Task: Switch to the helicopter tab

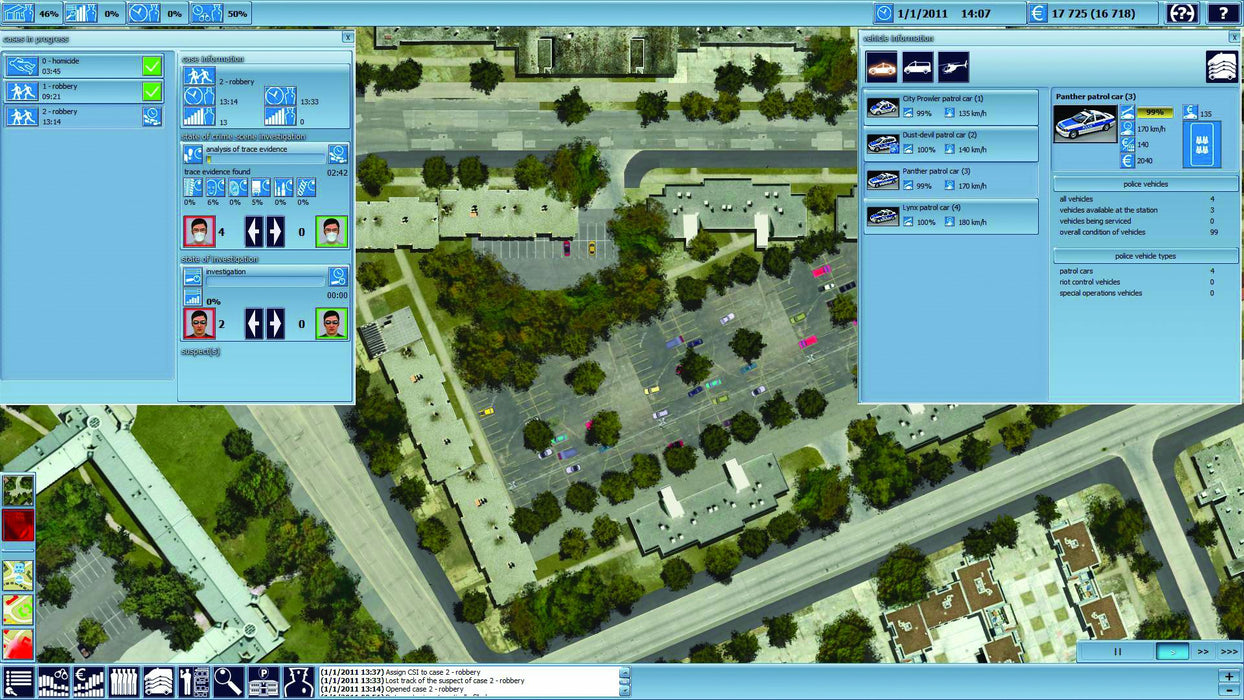Action: pos(955,66)
